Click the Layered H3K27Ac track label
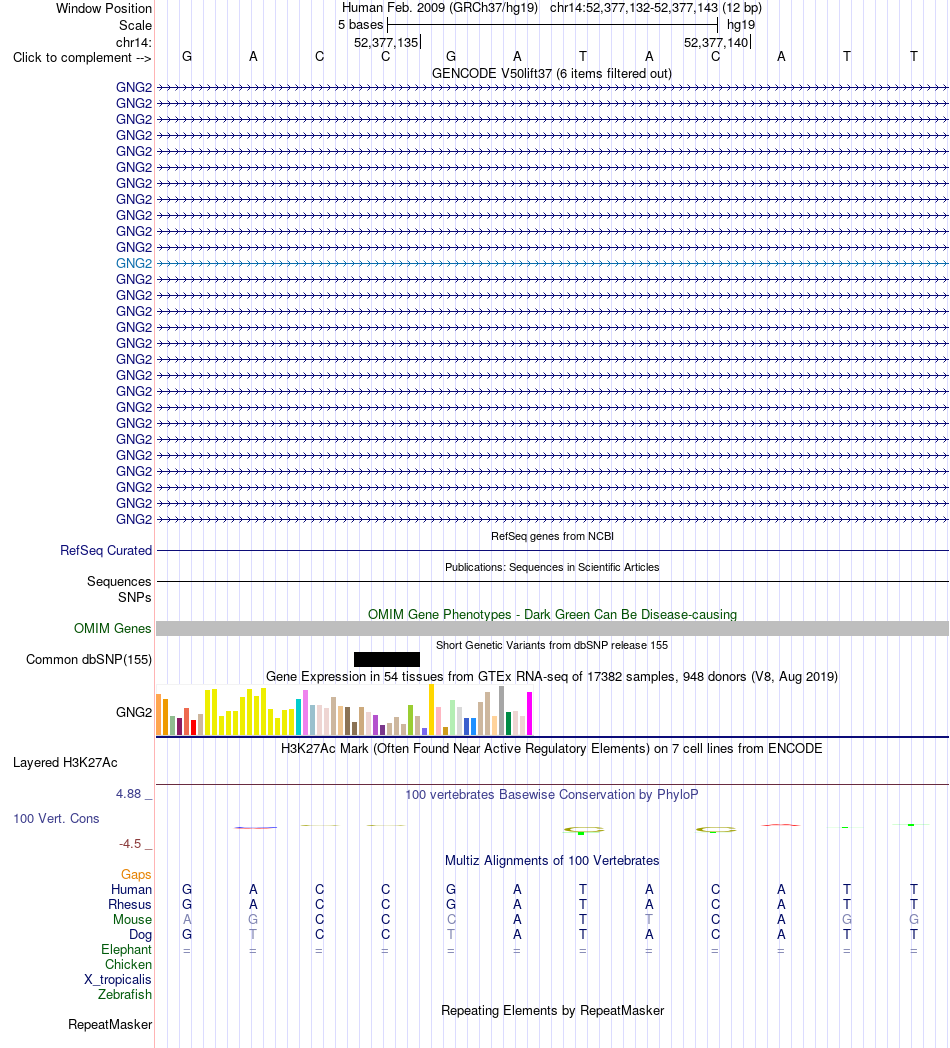This screenshot has width=950, height=1048. [x=65, y=763]
